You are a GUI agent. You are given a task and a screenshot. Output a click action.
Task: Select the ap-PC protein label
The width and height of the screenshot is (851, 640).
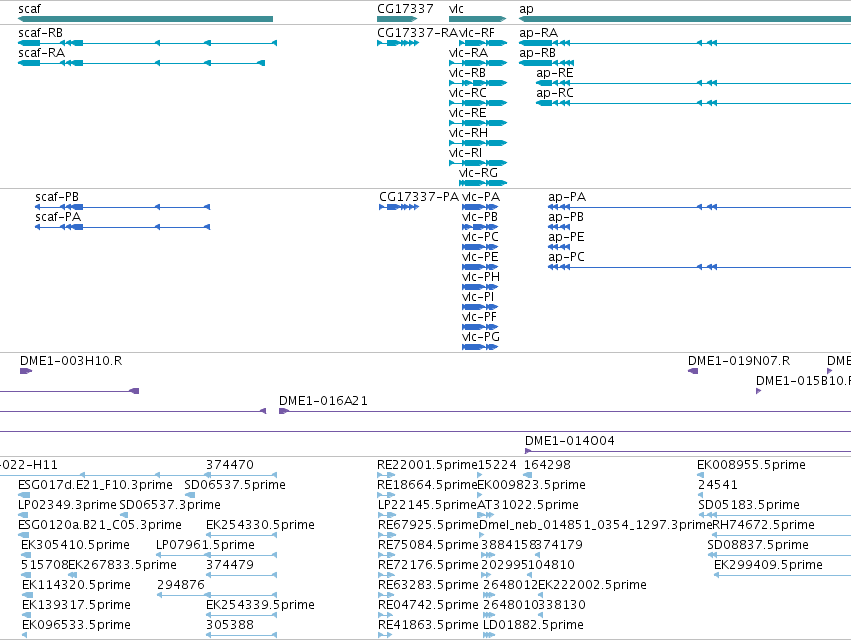[567, 257]
